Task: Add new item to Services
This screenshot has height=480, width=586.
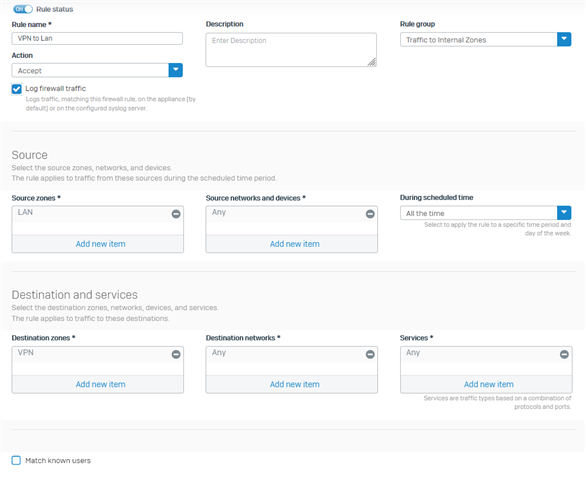Action: click(x=488, y=384)
